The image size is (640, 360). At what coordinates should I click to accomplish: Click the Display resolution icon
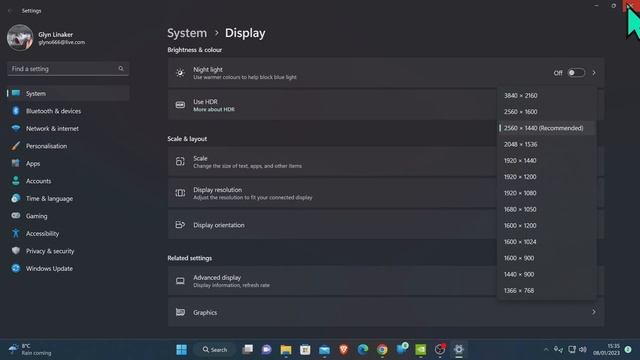click(x=180, y=193)
